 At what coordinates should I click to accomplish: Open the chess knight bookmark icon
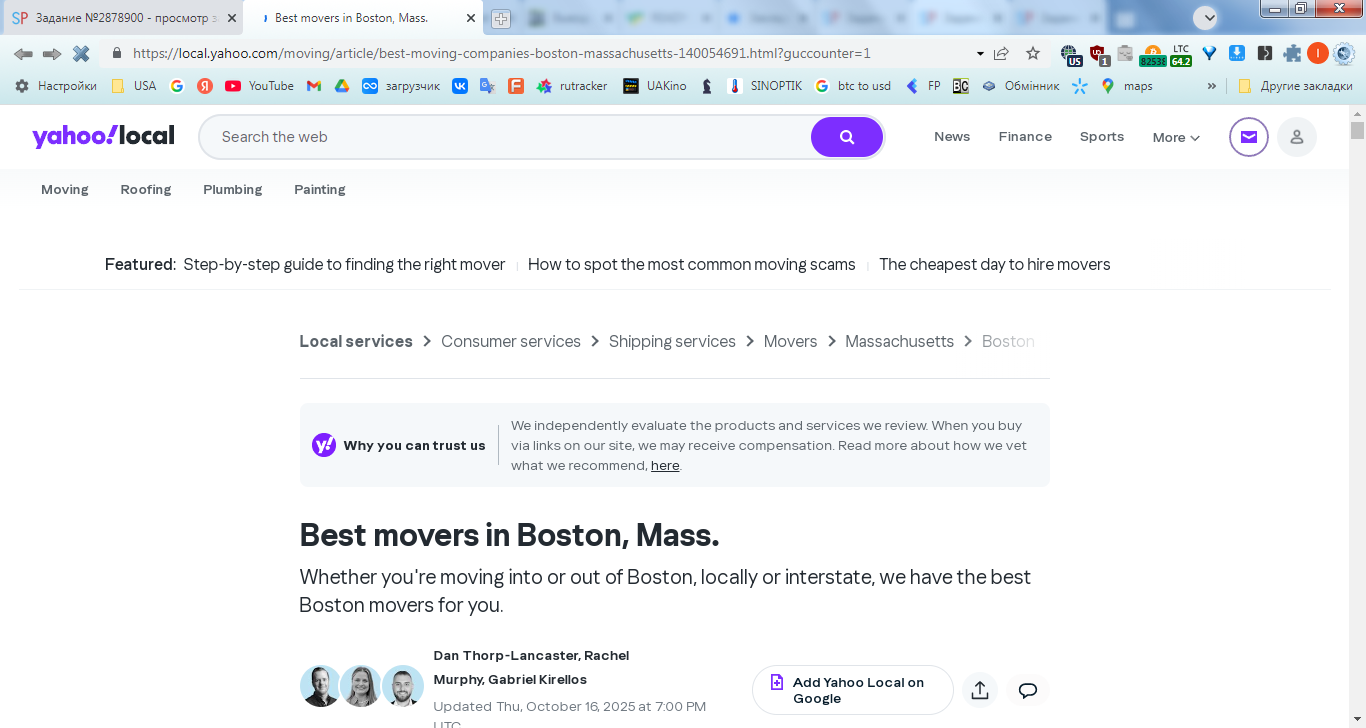(707, 86)
